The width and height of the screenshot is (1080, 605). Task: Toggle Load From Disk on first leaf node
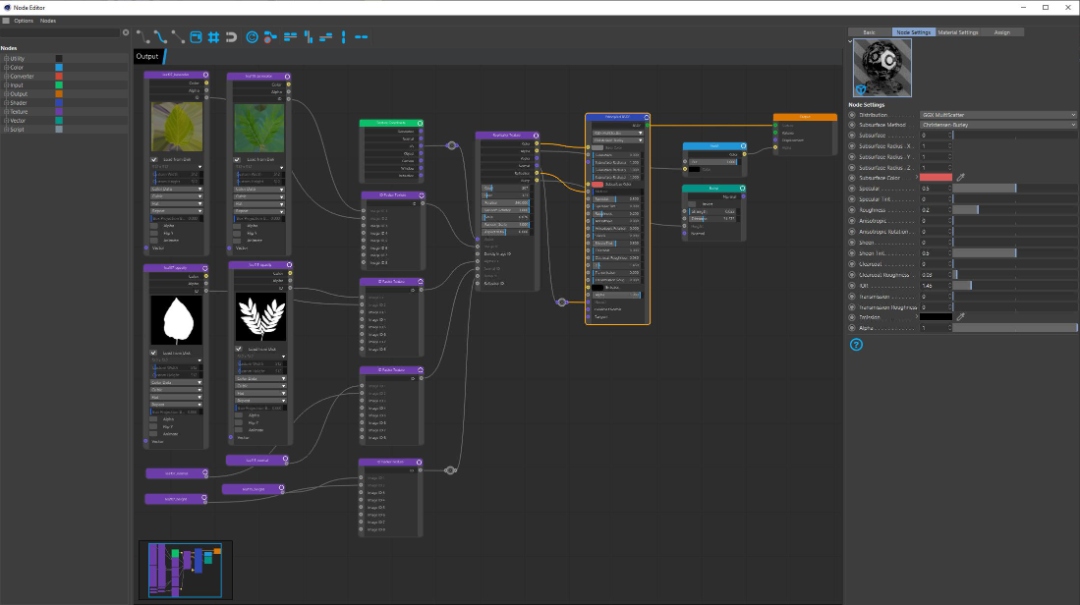pos(154,159)
